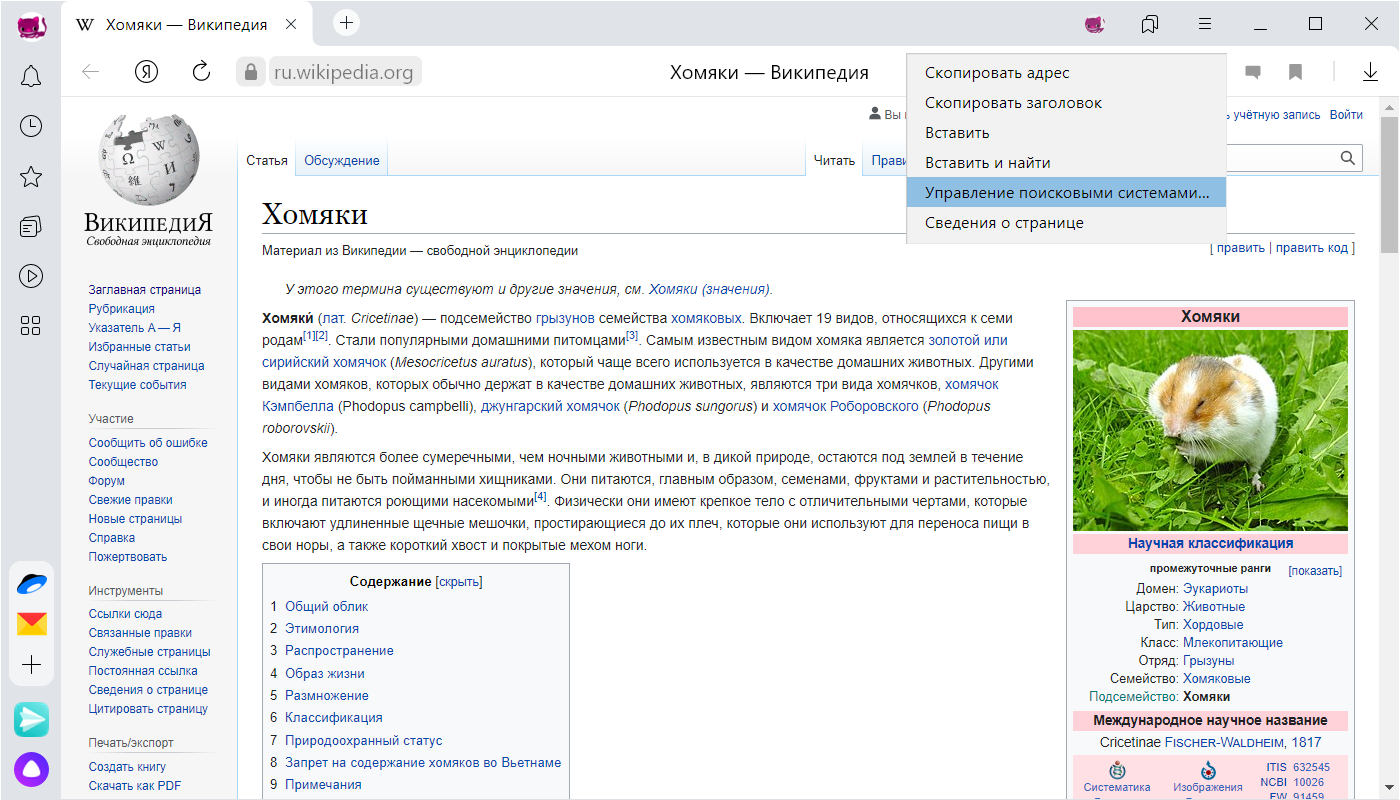Open 'джунгарский хомячок' article link

pos(550,406)
